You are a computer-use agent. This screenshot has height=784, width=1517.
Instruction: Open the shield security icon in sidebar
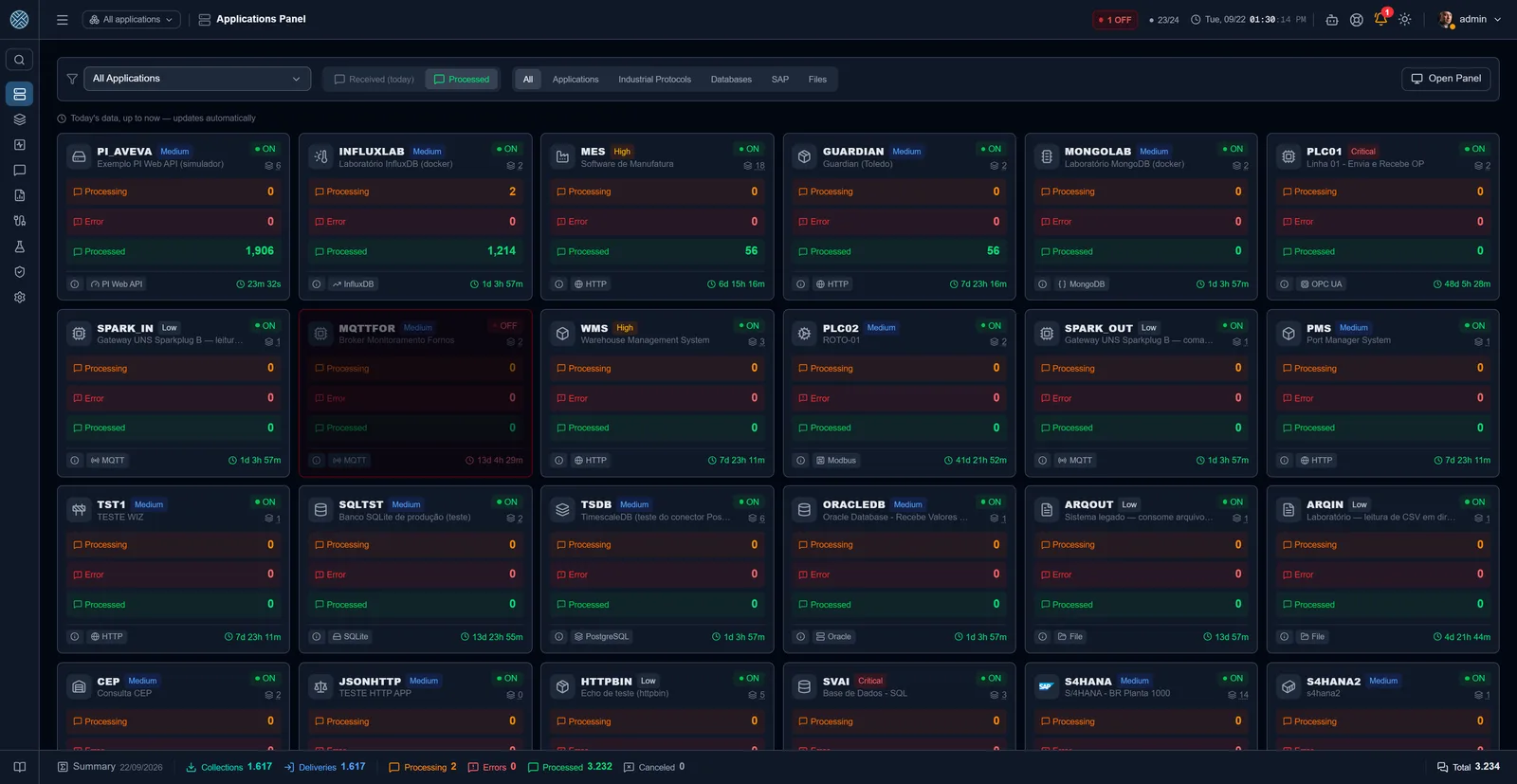coord(19,272)
